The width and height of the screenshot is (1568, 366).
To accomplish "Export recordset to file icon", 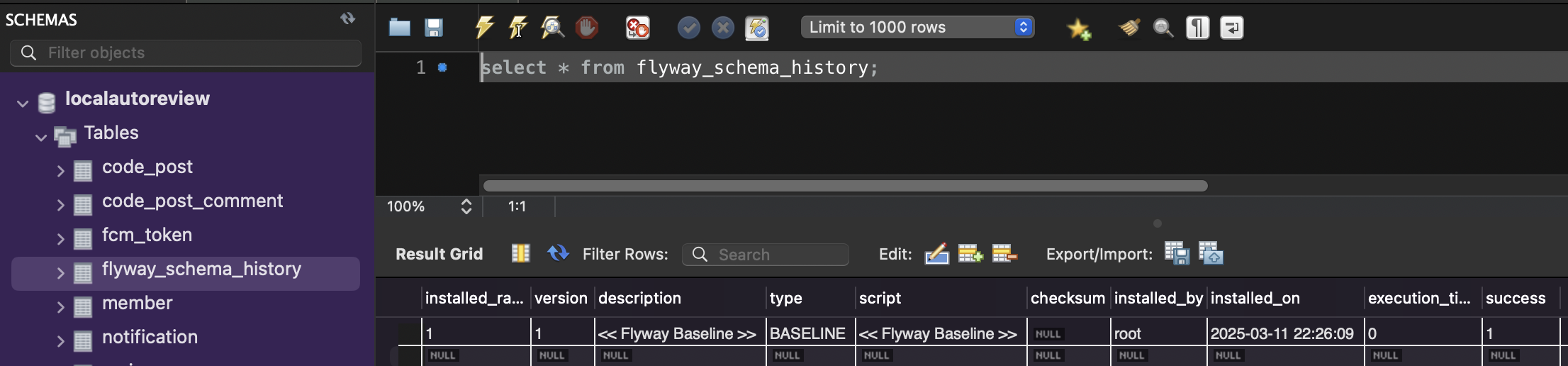I will (1177, 254).
